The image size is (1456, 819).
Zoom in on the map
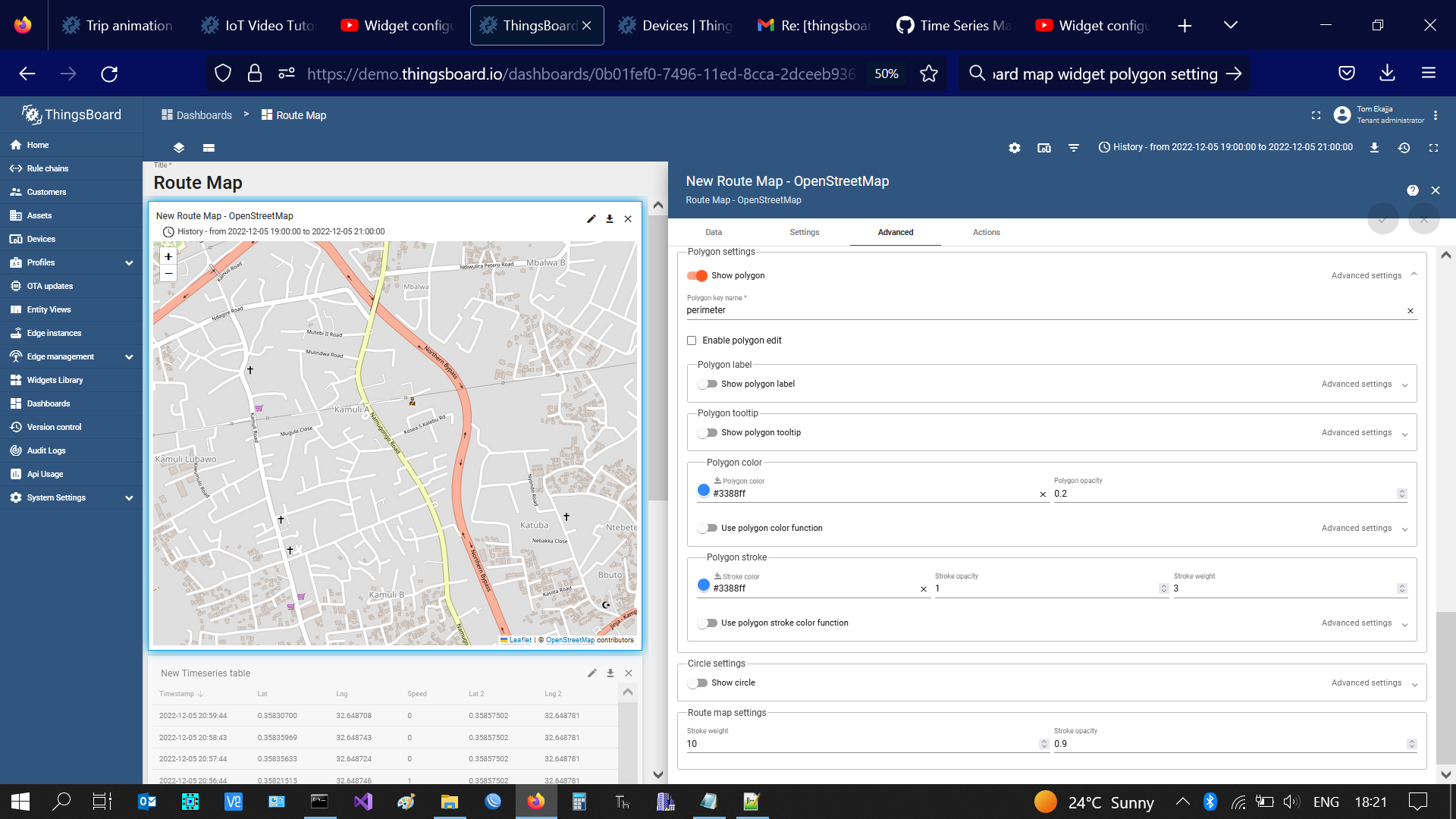[x=168, y=256]
